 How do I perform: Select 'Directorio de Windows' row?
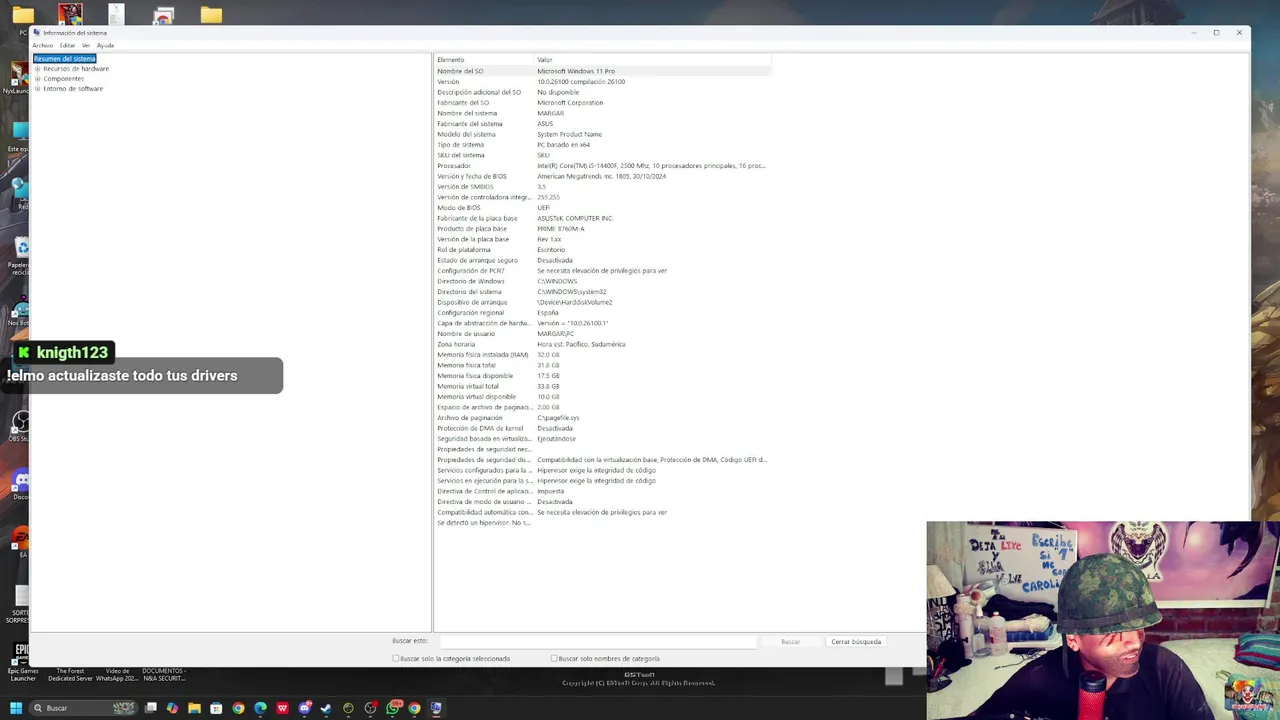[x=602, y=281]
